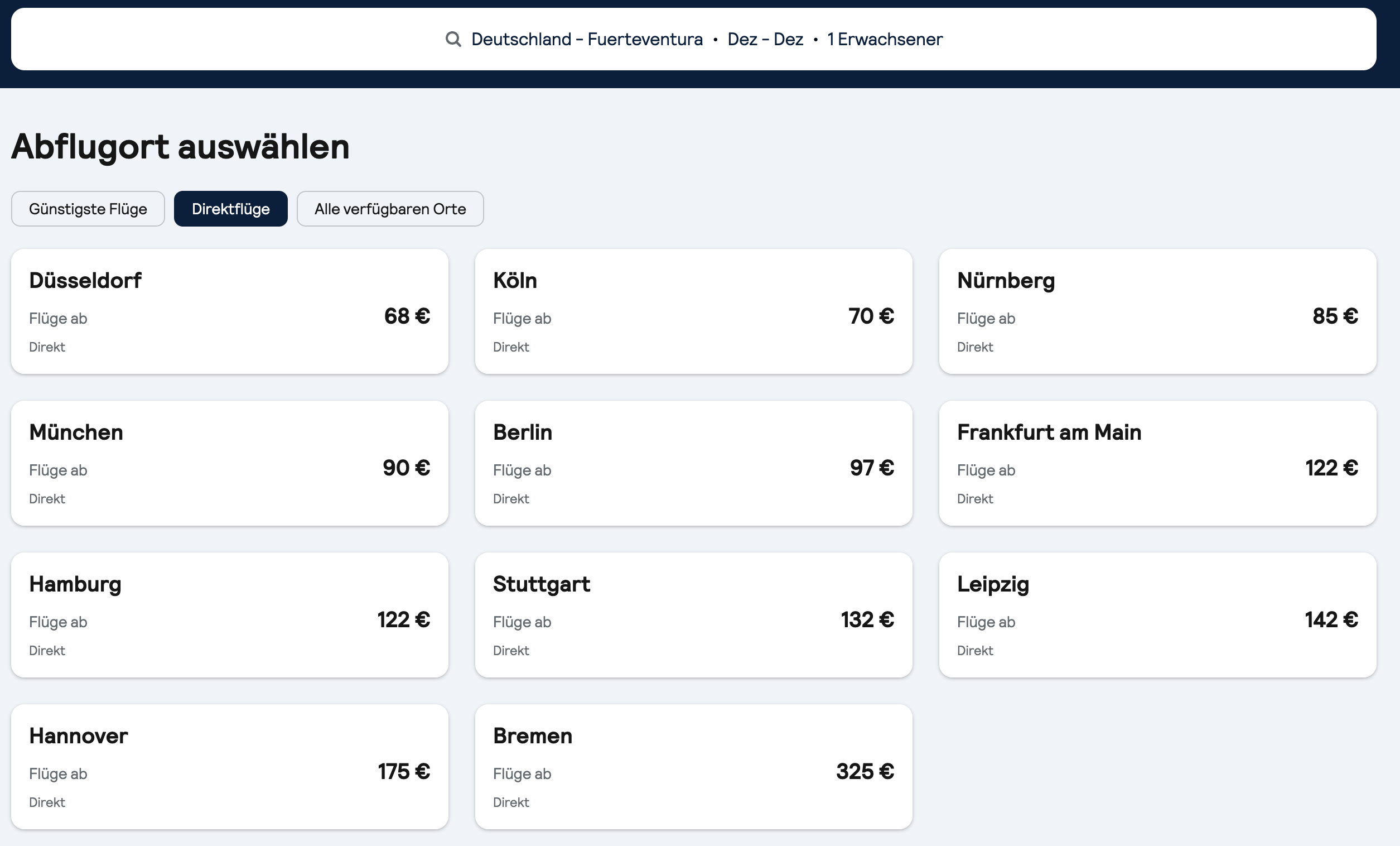The width and height of the screenshot is (1400, 846).
Task: Select Berlin flights from 97 €
Action: 693,463
